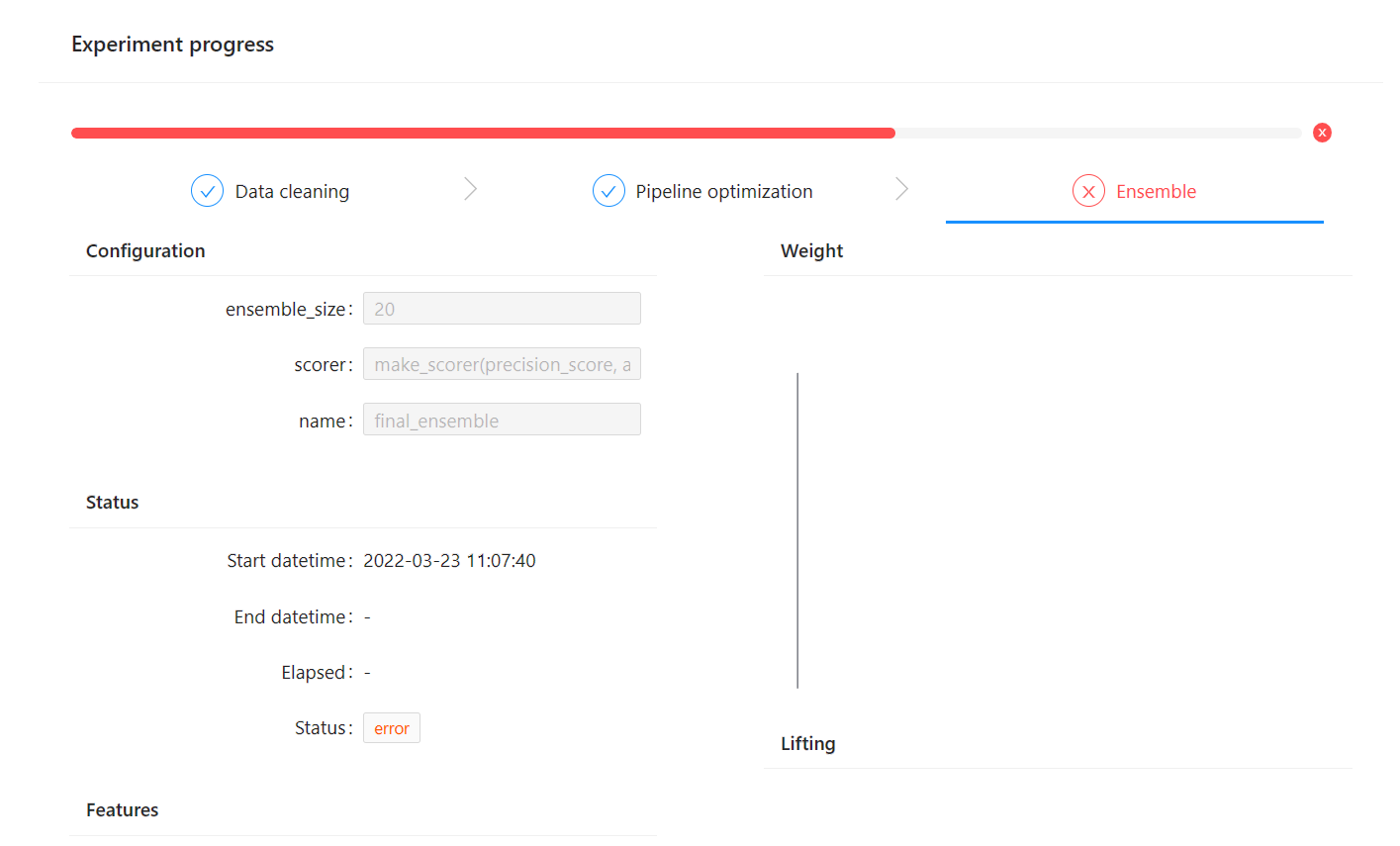1400x846 pixels.
Task: Expand the Lifting section
Action: (807, 743)
